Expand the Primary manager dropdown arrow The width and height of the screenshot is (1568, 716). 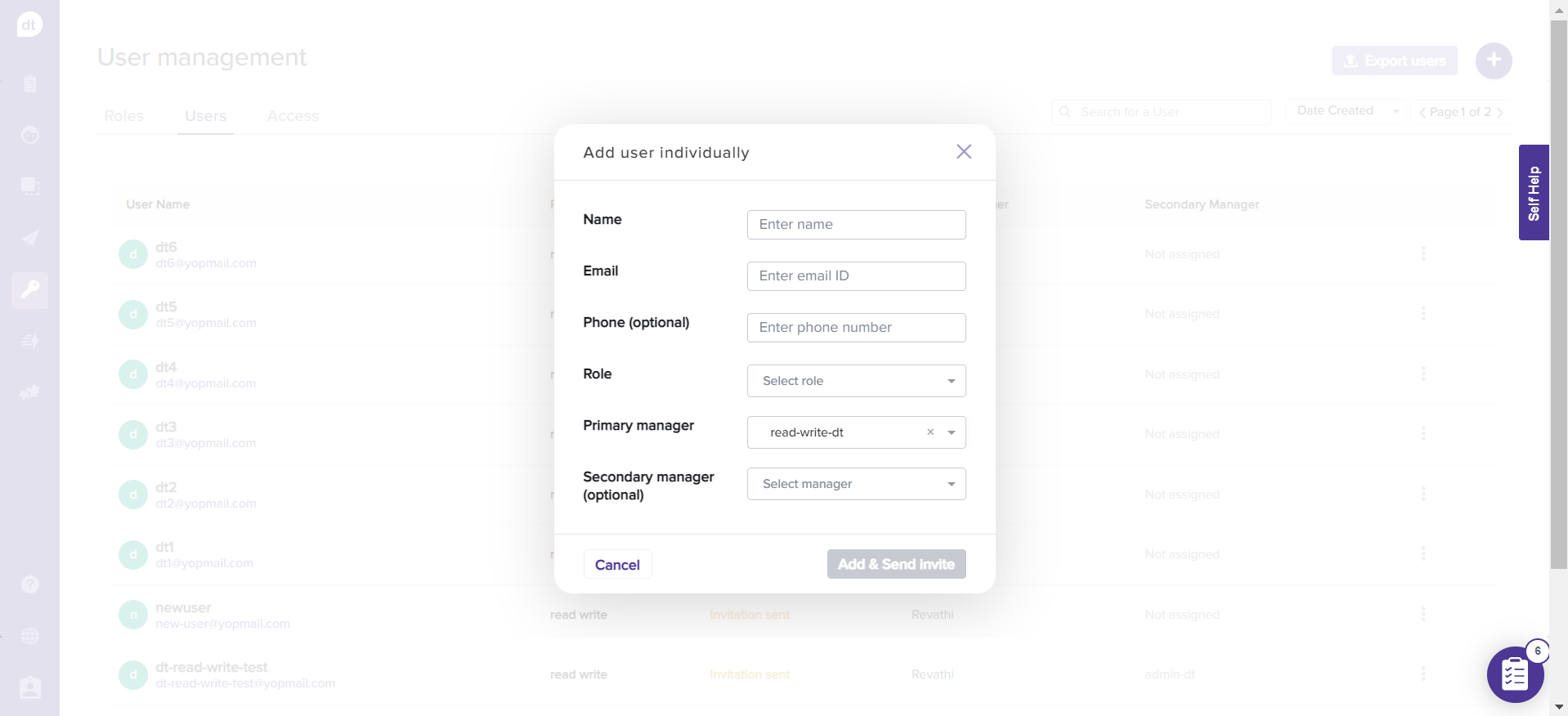tap(952, 432)
